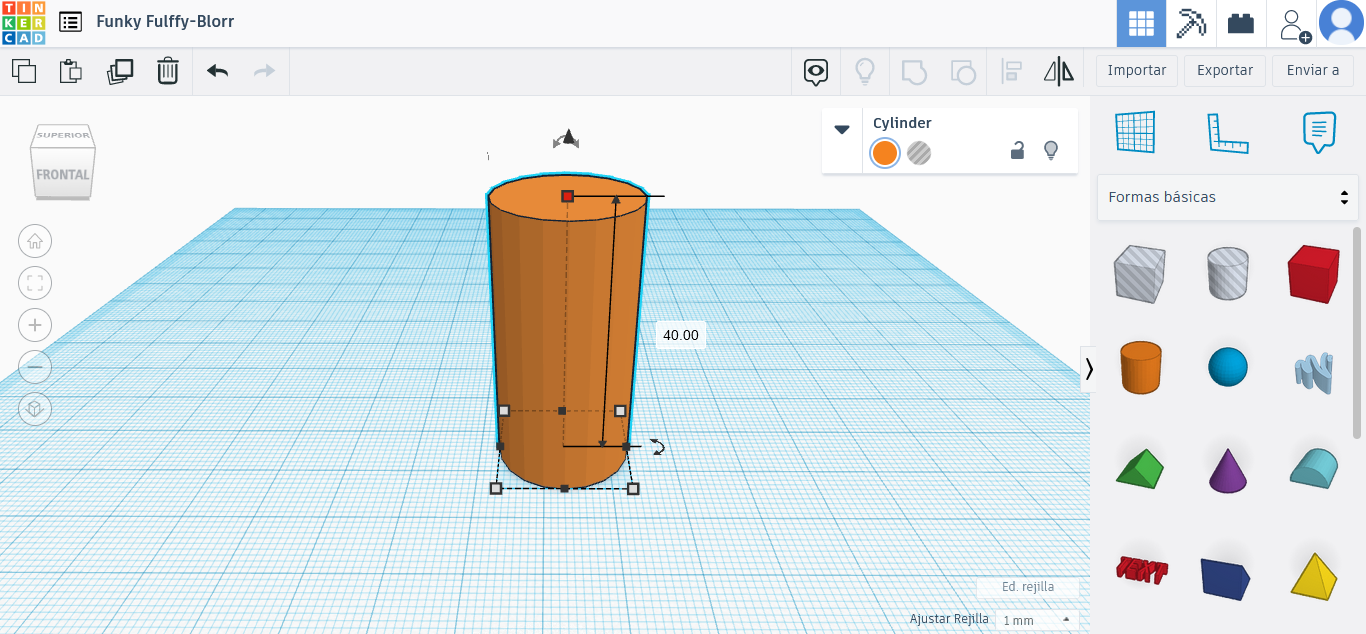Open the orange Solid color swatch
1366x634 pixels.
click(885, 153)
